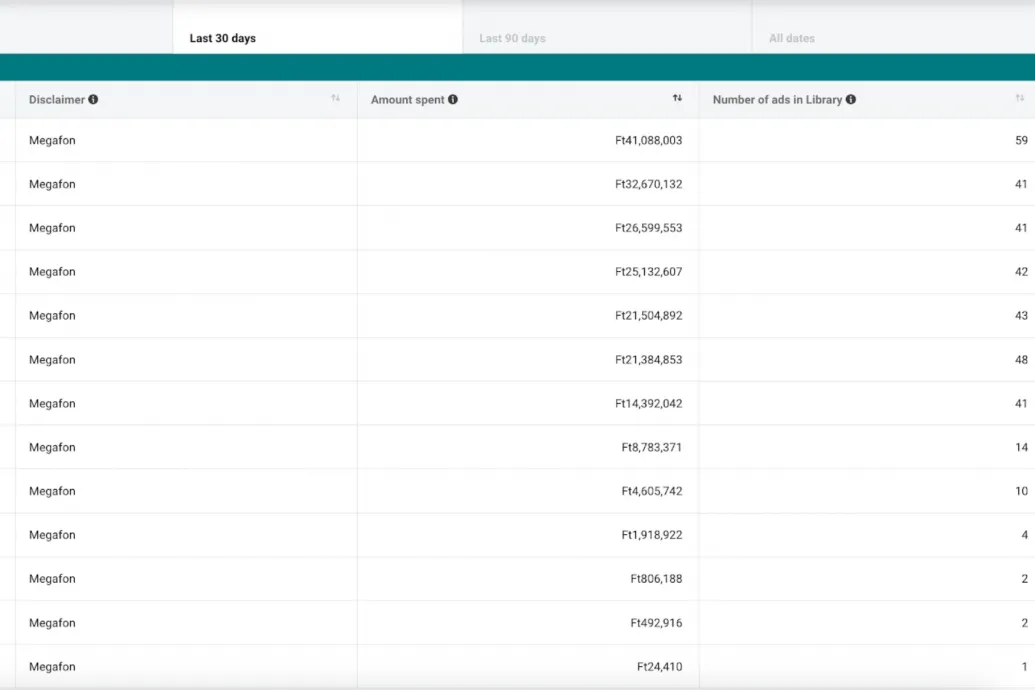Image resolution: width=1035 pixels, height=690 pixels.
Task: Show info tooltip for Disclaimer column
Action: [x=93, y=100]
